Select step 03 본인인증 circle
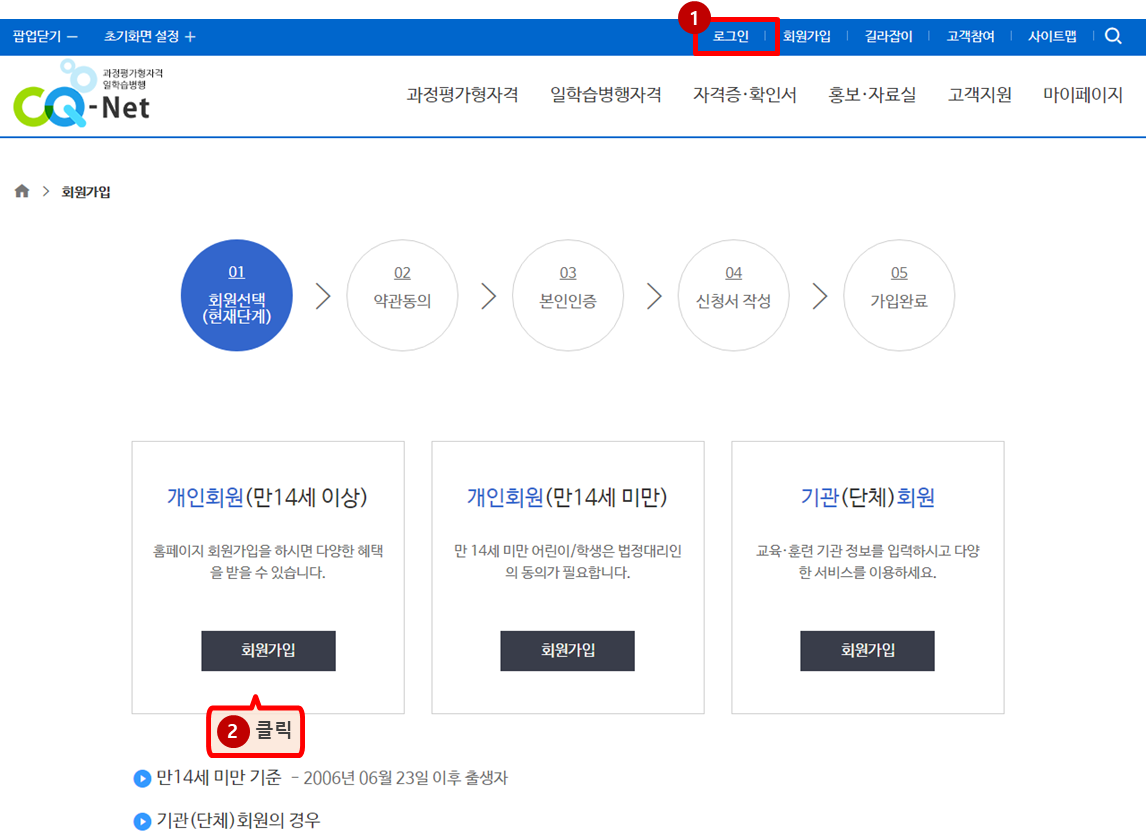This screenshot has width=1146, height=836. (568, 295)
